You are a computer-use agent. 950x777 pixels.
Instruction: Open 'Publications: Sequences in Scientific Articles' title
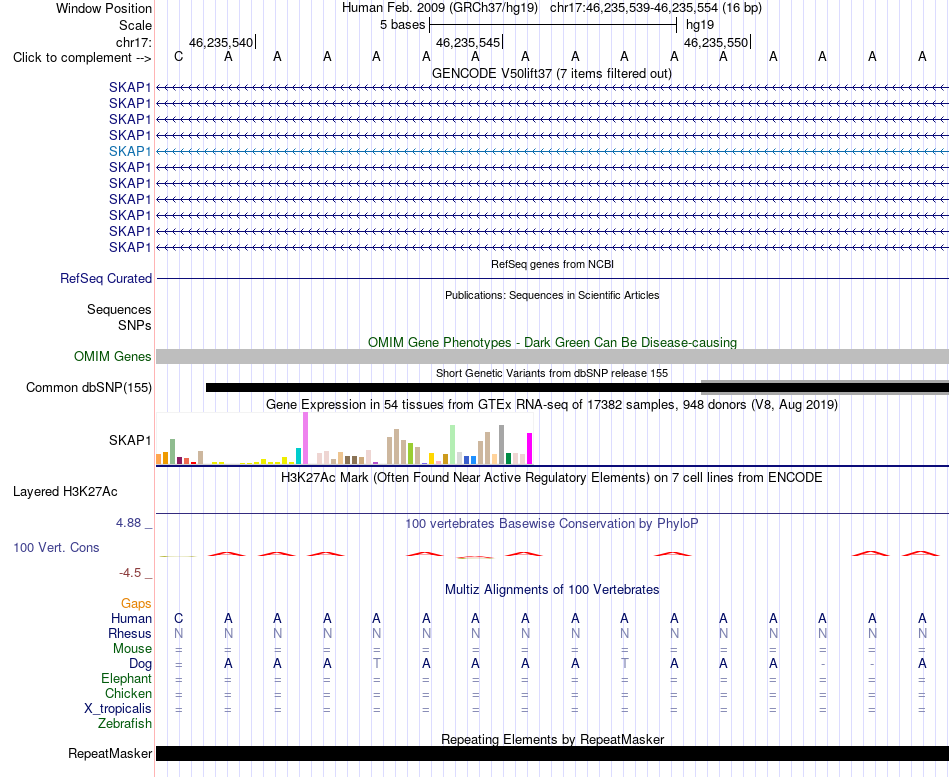[552, 295]
